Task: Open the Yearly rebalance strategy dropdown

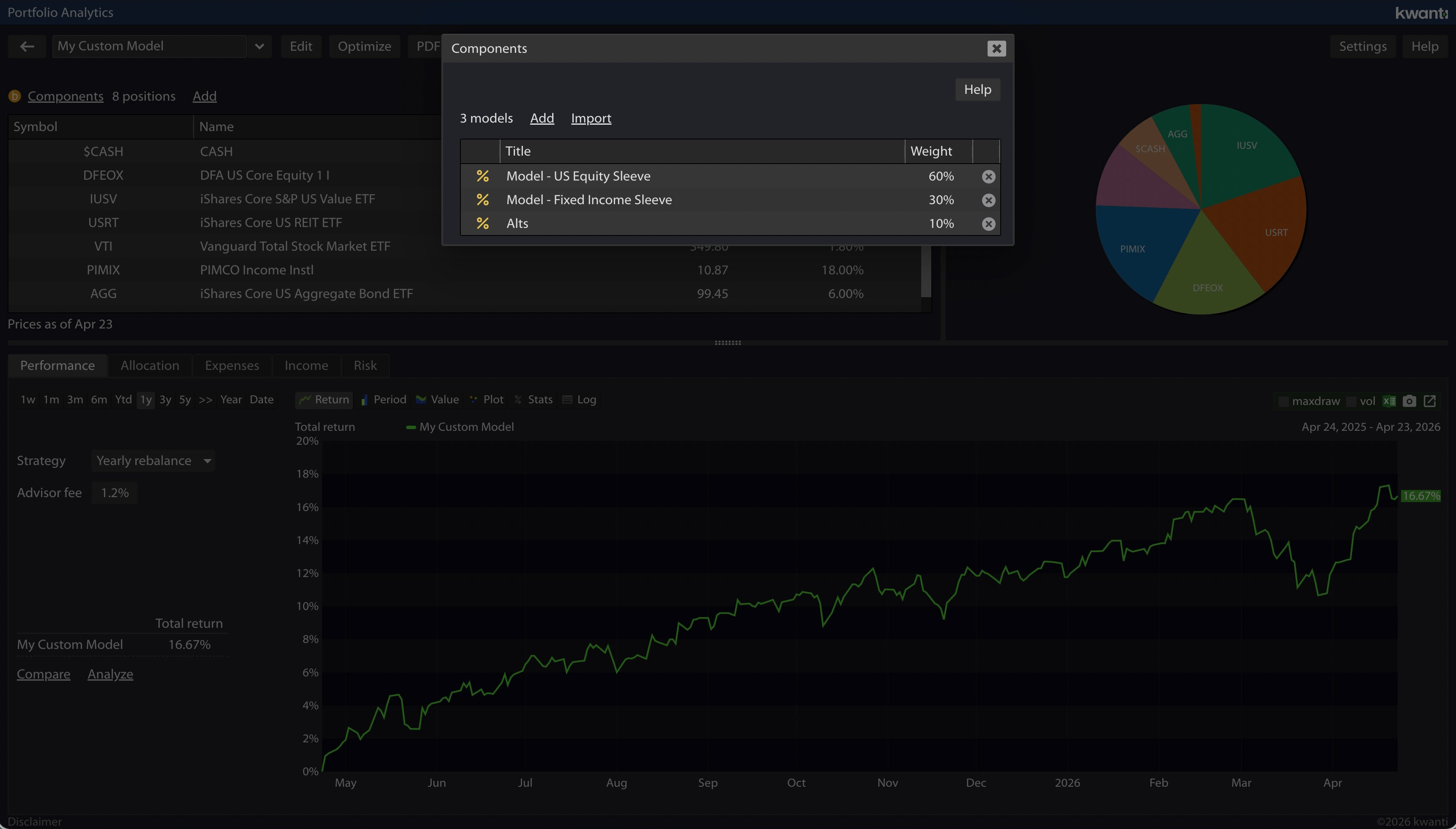Action: pos(153,461)
